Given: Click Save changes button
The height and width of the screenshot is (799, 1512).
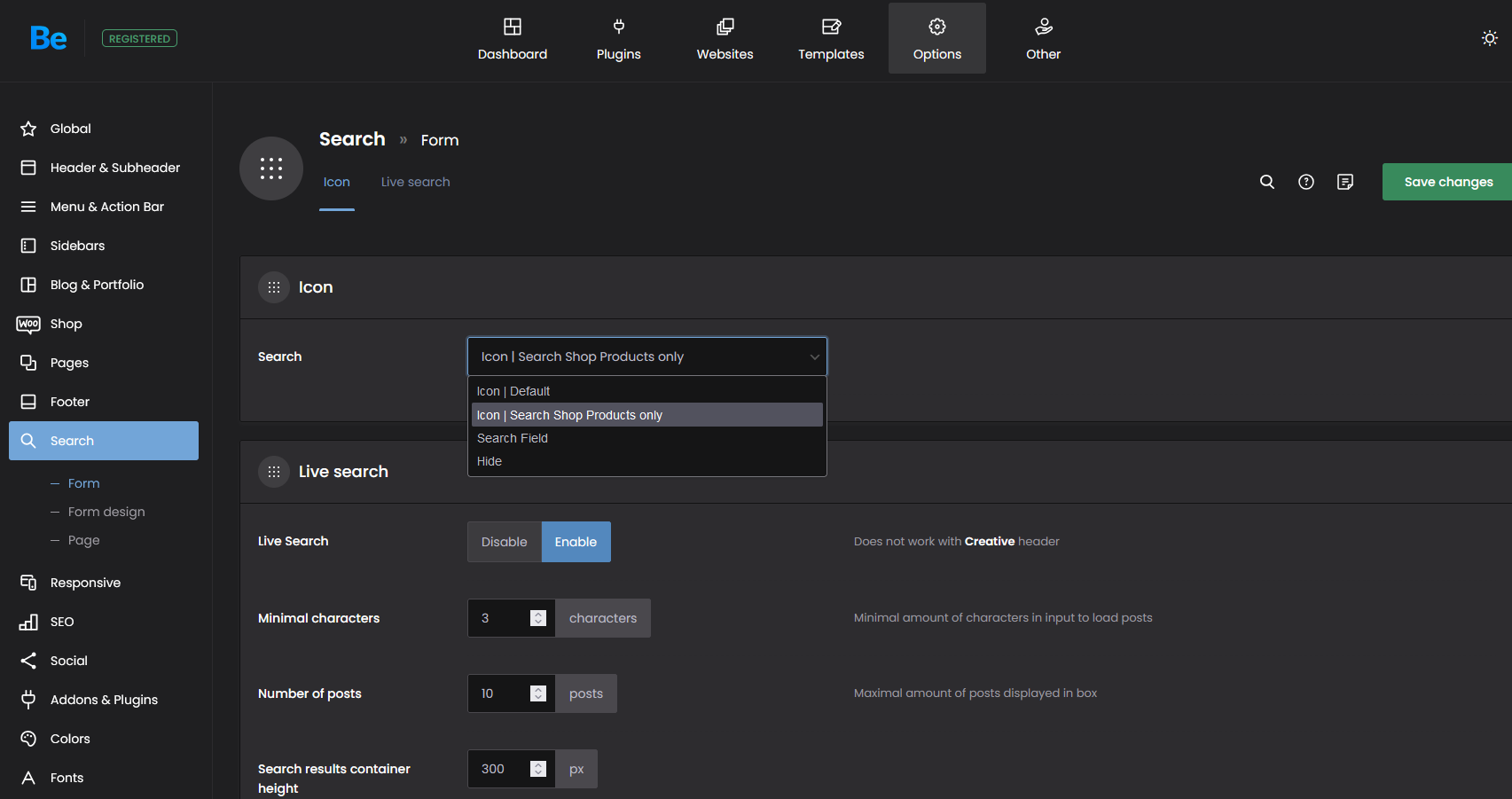Looking at the screenshot, I should [x=1447, y=182].
